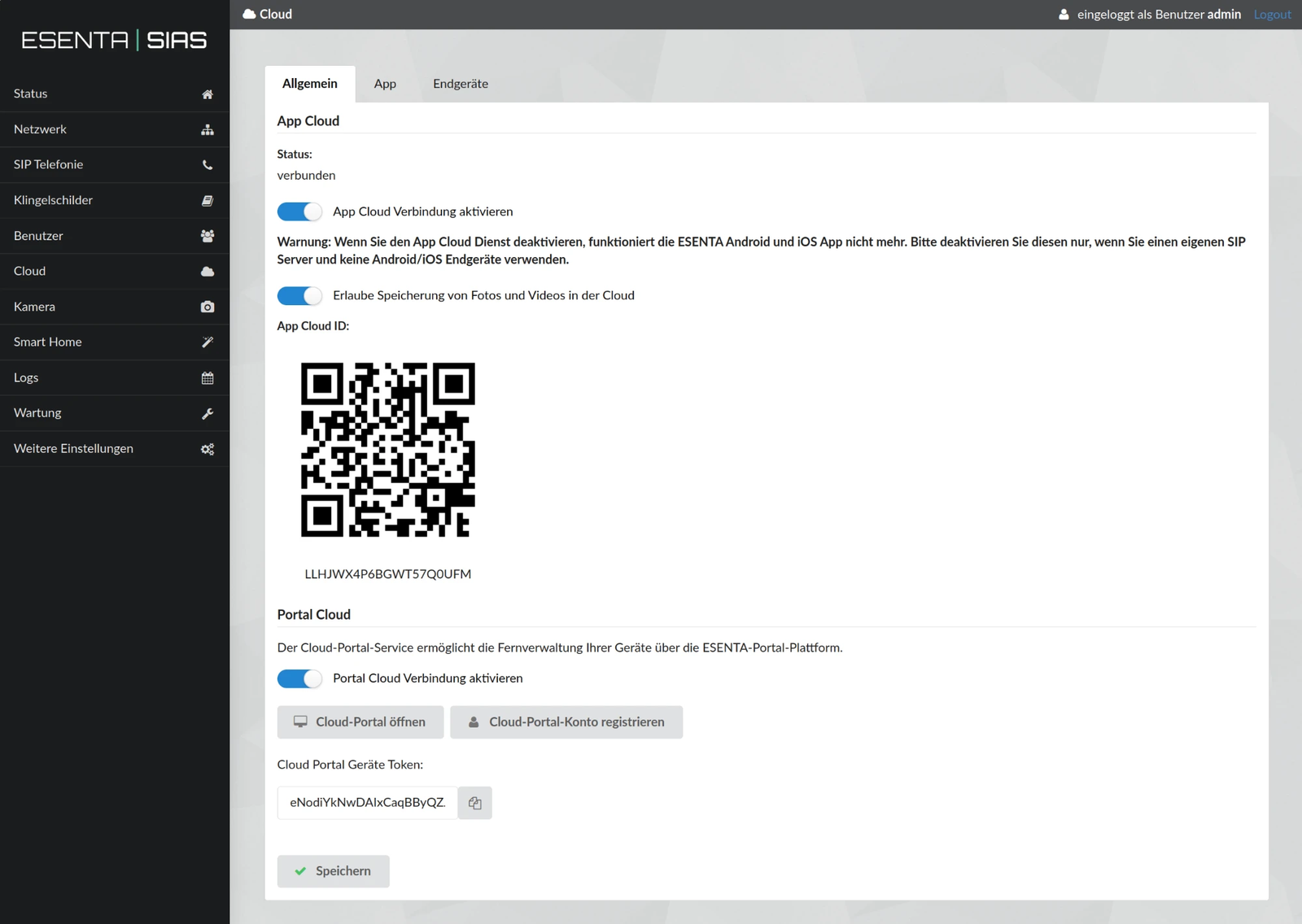Open the Status menu entry
The width and height of the screenshot is (1302, 924).
[115, 94]
